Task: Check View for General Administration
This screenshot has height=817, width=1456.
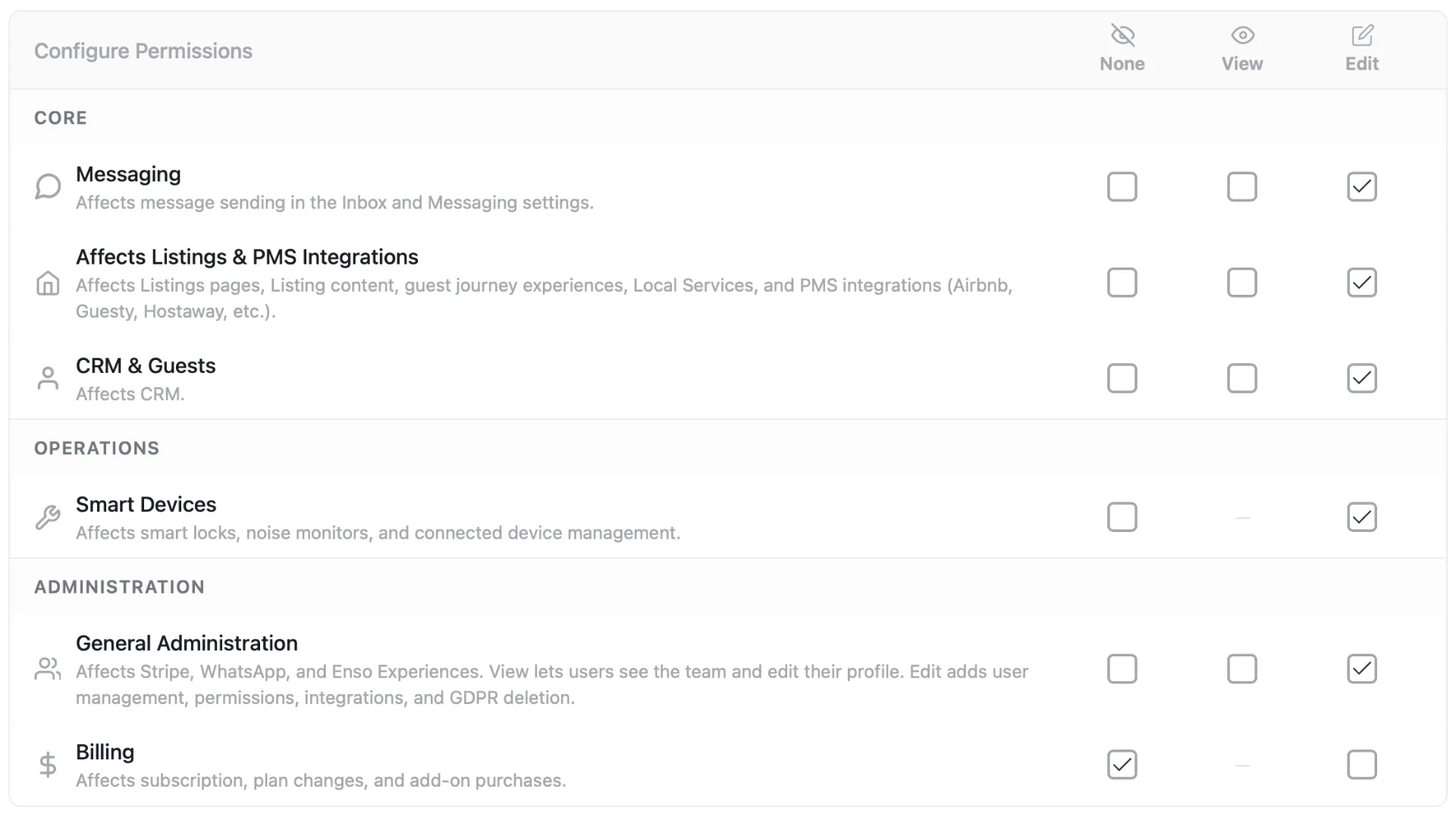Action: coord(1242,669)
